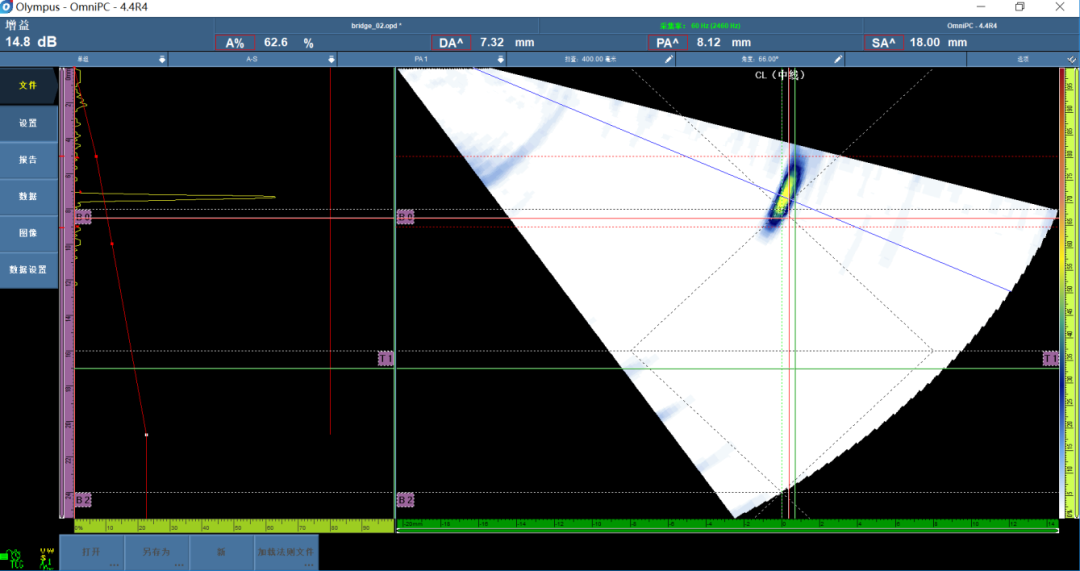Click the 新 (New) button
Image resolution: width=1080 pixels, height=571 pixels.
tap(221, 552)
